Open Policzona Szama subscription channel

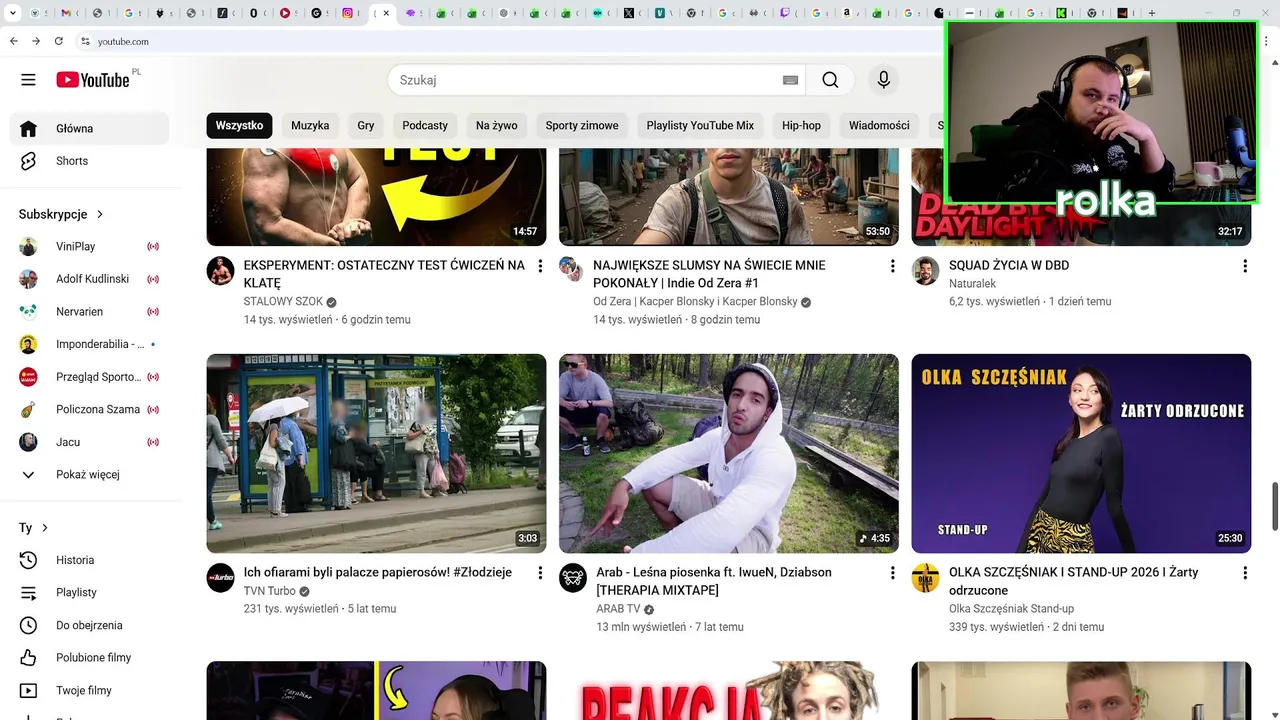coord(90,409)
